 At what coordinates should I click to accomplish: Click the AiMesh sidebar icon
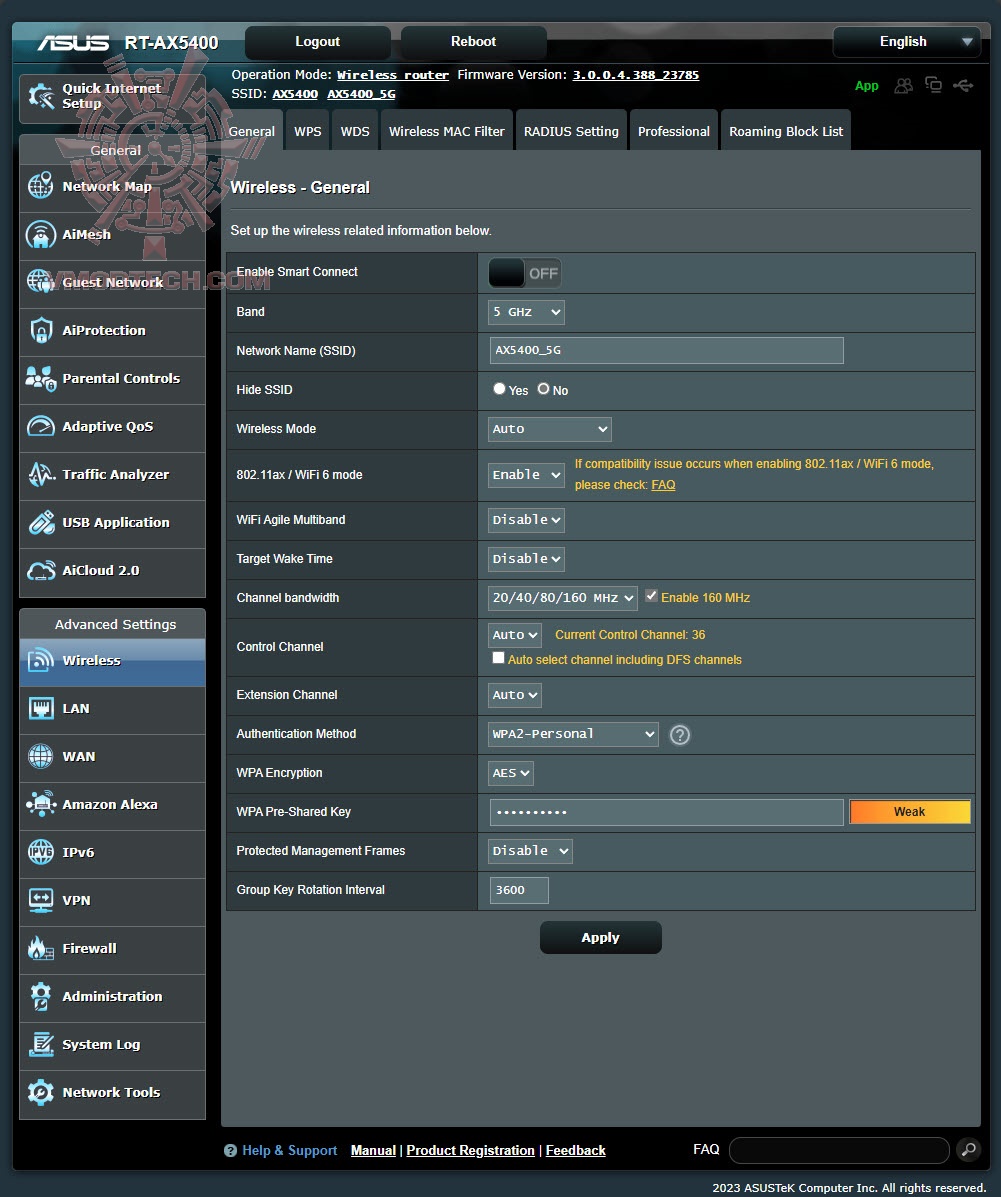click(40, 234)
